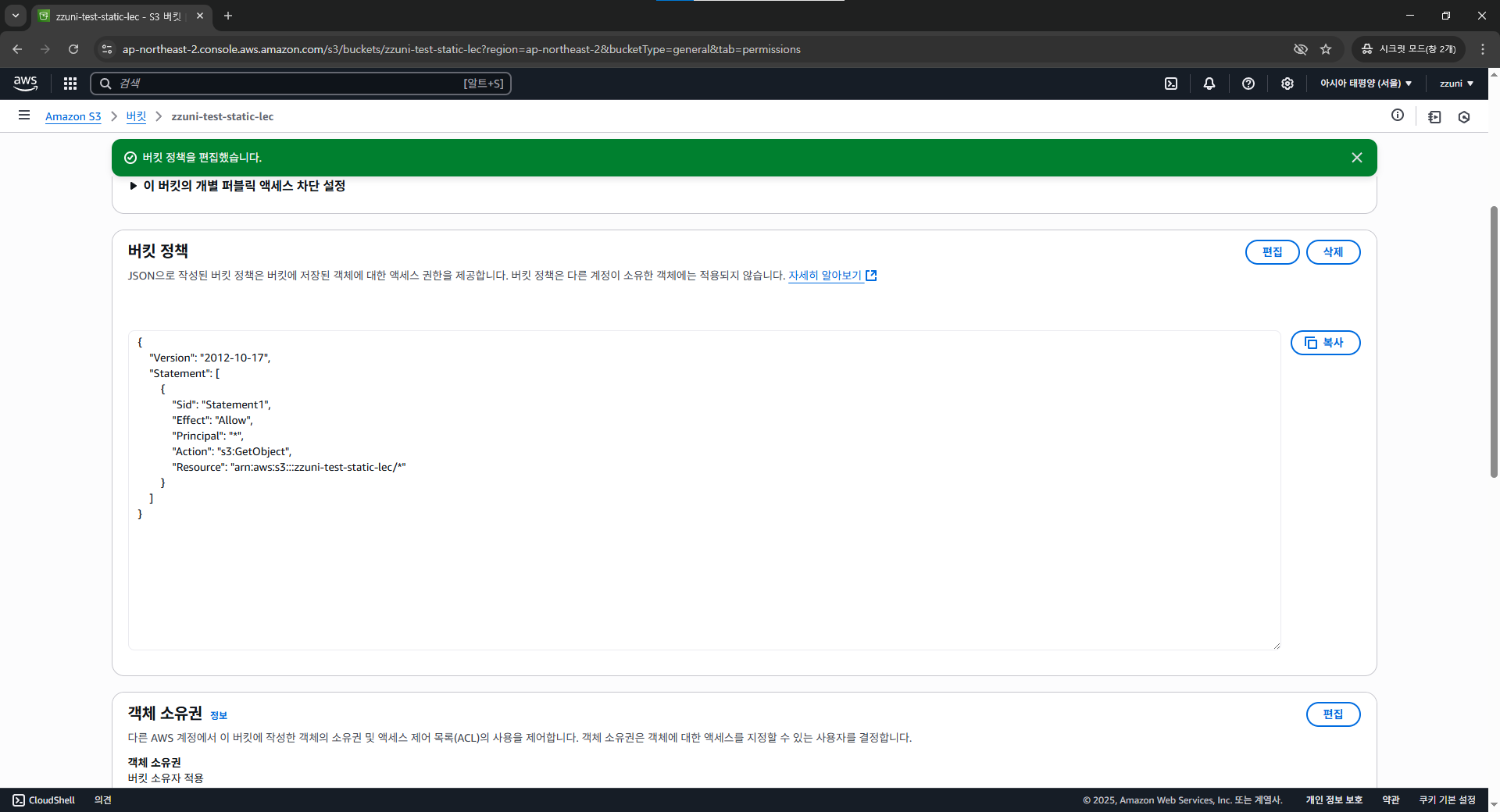This screenshot has width=1500, height=812.
Task: Click the zzuni-test-static-lec breadcrumb text
Action: (223, 116)
